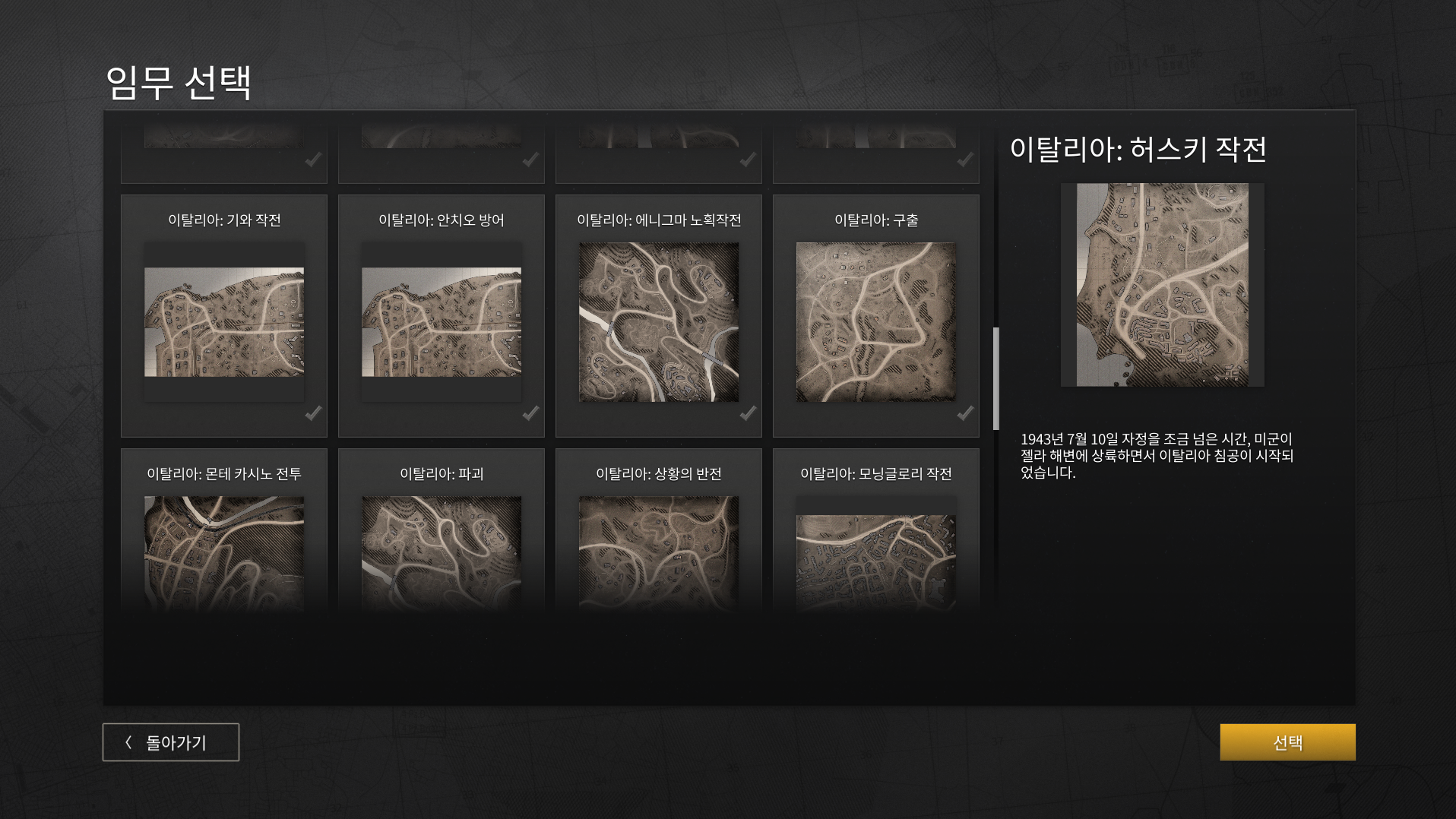
Task: Click the completion checkmark on 에니그마 노획작전
Action: point(748,413)
